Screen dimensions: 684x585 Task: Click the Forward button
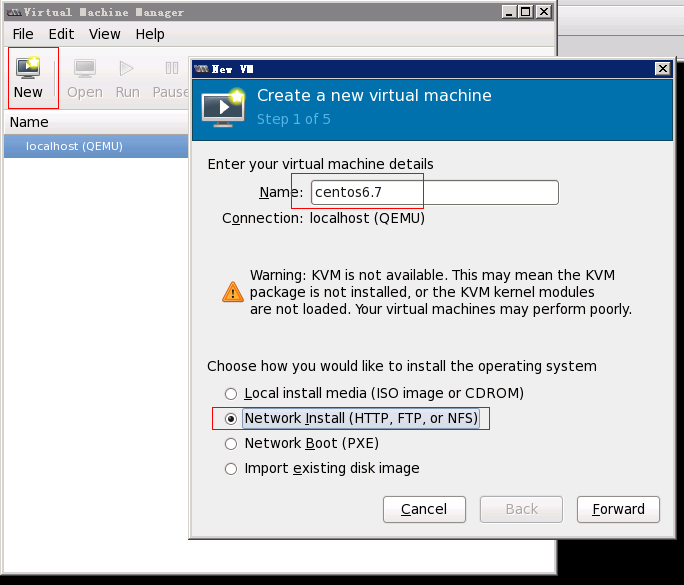(x=618, y=509)
